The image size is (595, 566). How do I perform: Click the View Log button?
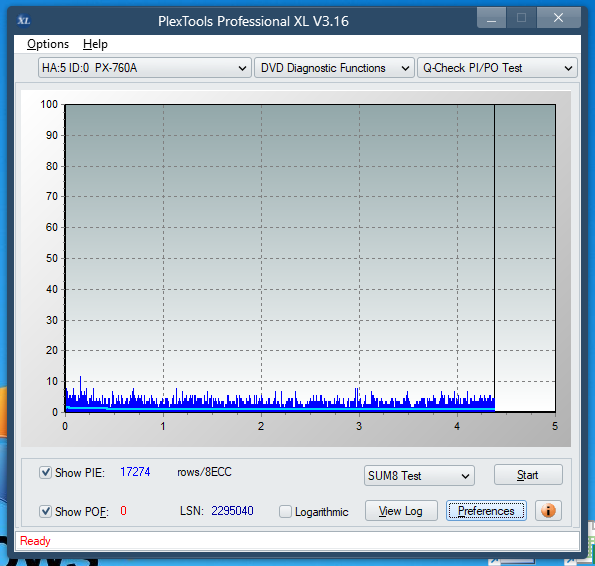pos(401,511)
